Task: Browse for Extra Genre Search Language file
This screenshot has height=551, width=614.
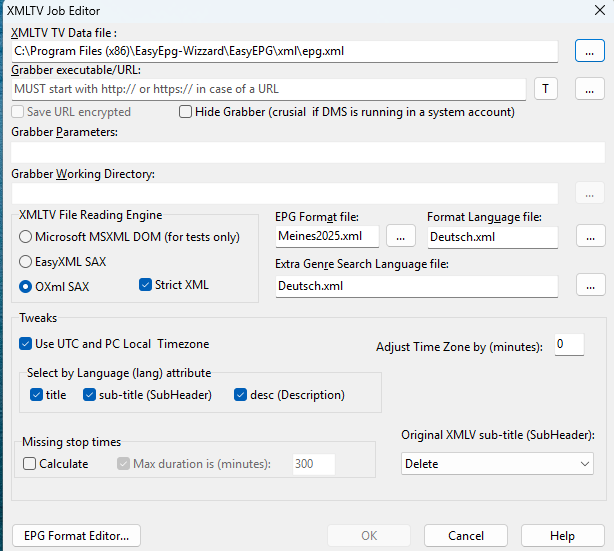Action: coord(591,285)
